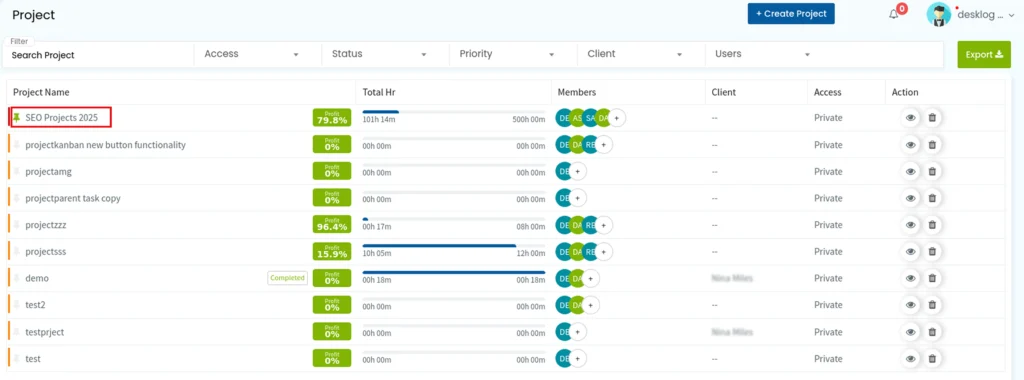
Task: Click the Create Project button
Action: pos(791,14)
